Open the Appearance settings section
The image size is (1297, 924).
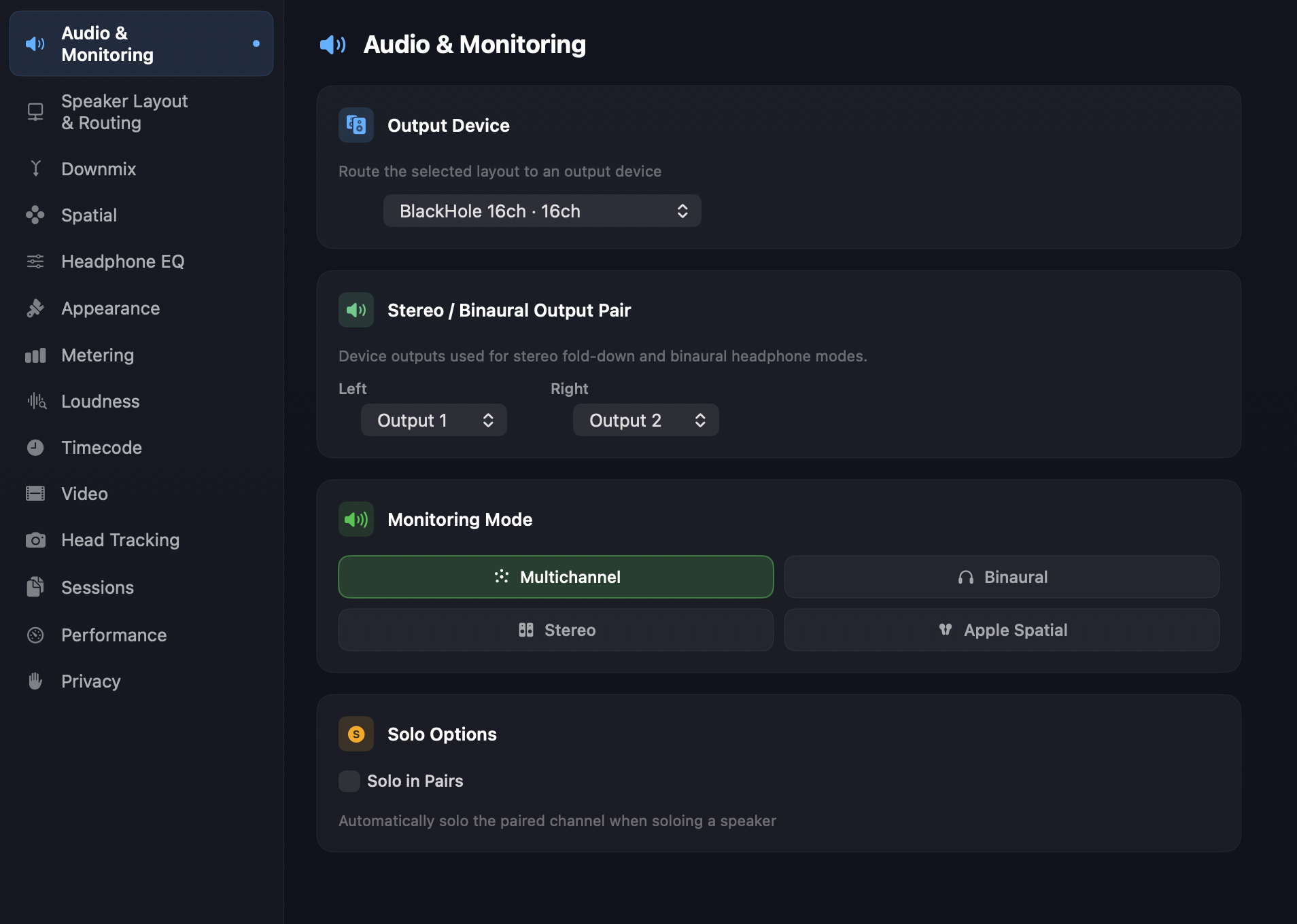tap(141, 308)
